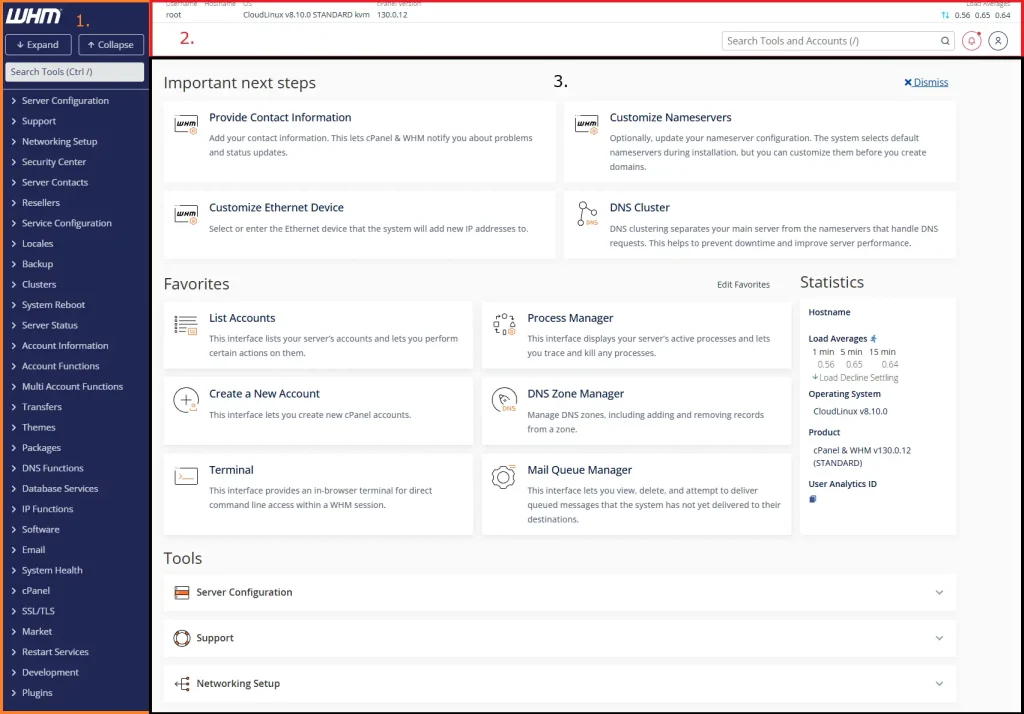Click the Customize Ethernet Device WHM icon
1024x714 pixels.
[x=186, y=214]
